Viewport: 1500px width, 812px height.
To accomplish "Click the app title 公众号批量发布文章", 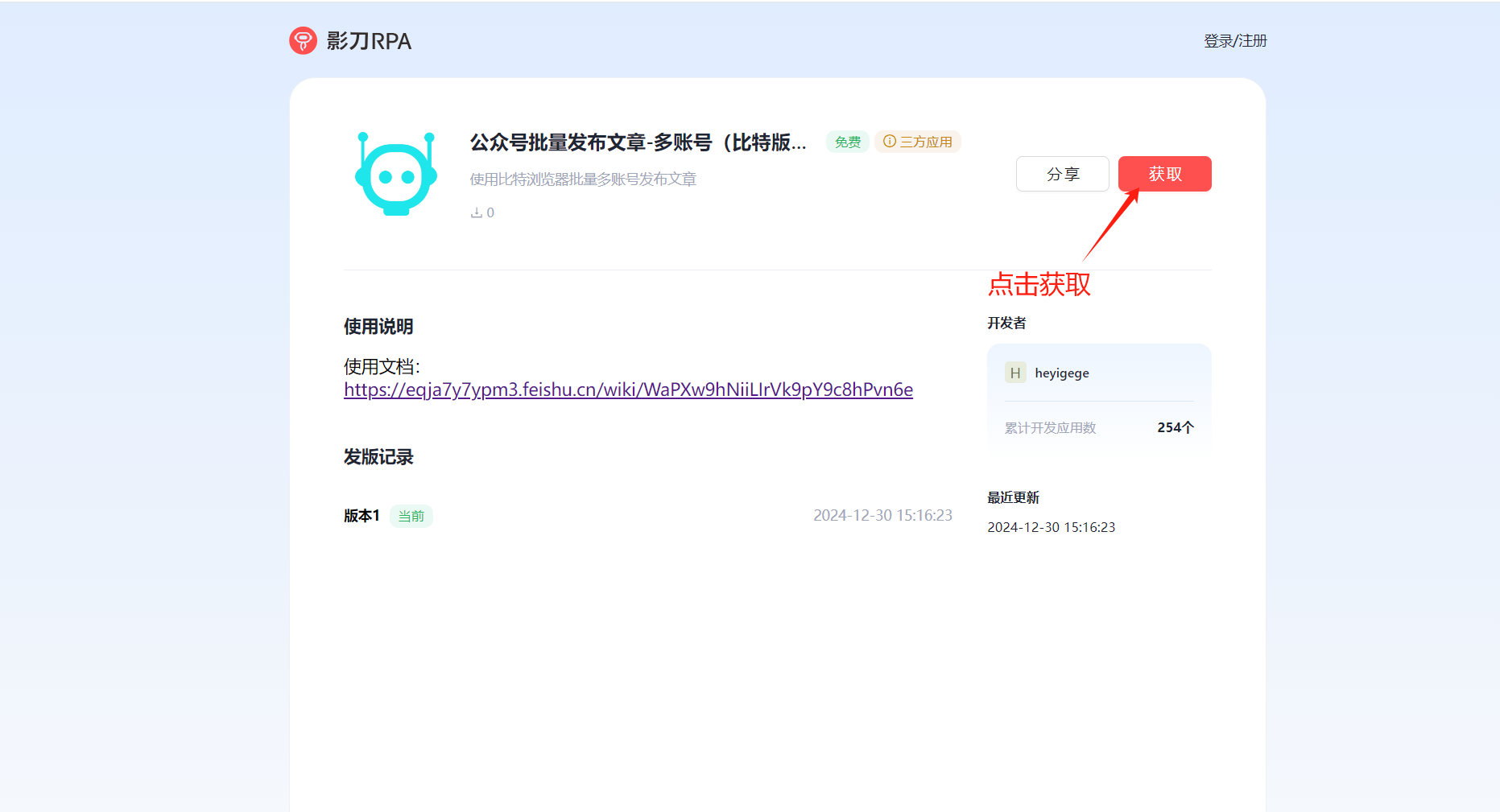I will 638,142.
